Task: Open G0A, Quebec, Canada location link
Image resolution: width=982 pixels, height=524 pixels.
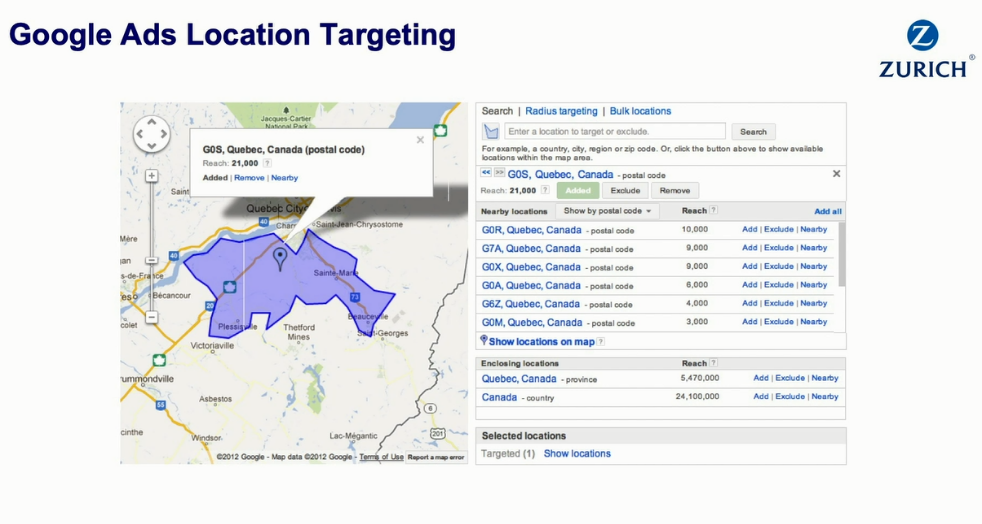Action: (531, 285)
